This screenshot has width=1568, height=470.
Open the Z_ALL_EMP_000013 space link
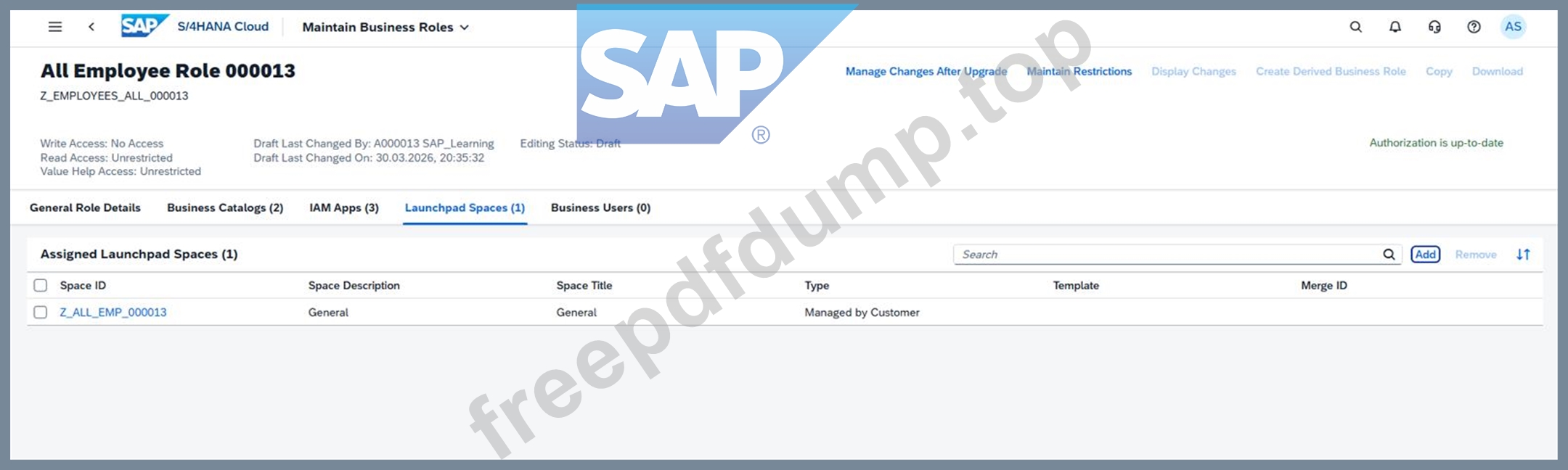pyautogui.click(x=113, y=313)
